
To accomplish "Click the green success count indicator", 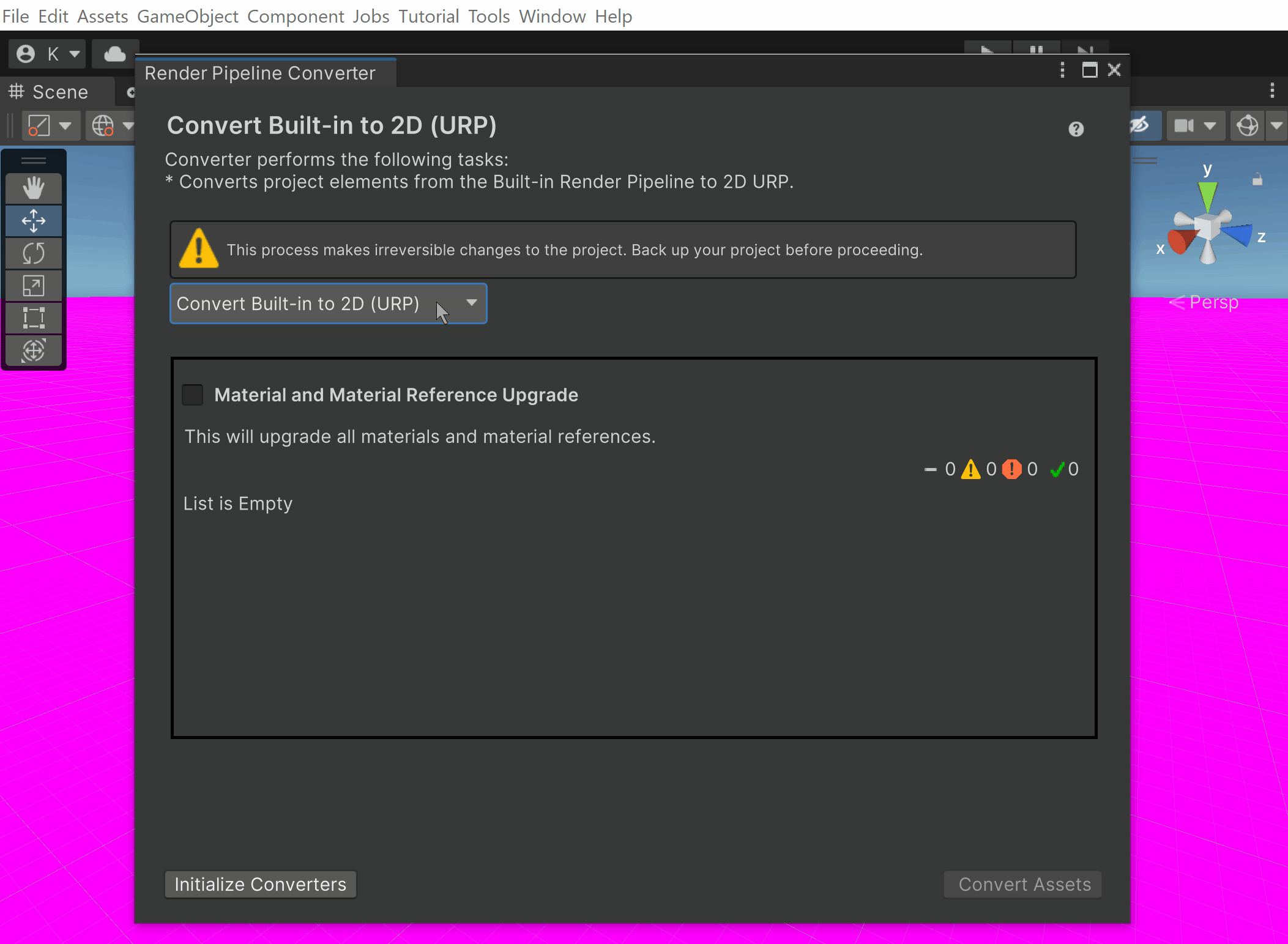I will (x=1064, y=469).
